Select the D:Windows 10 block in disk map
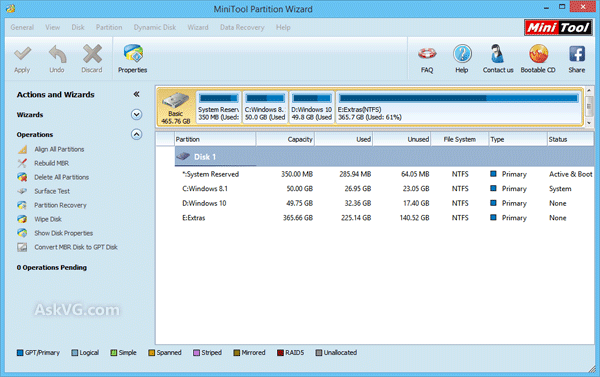The width and height of the screenshot is (600, 377). tap(311, 108)
